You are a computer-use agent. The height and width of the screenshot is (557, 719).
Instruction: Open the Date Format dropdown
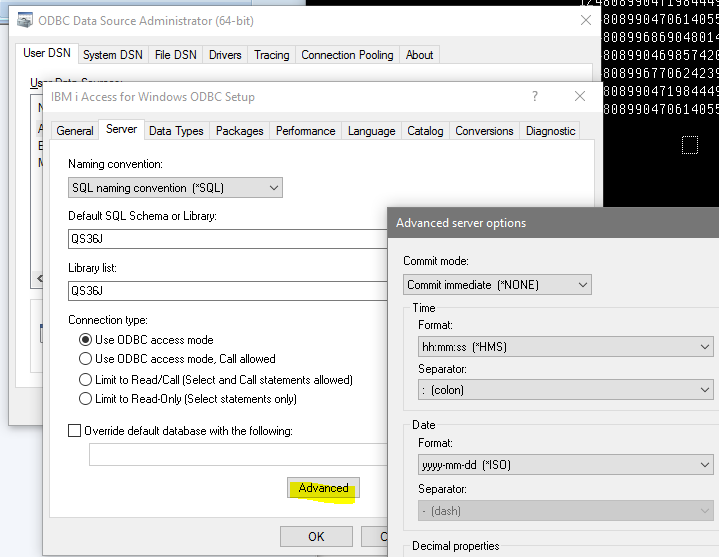565,464
